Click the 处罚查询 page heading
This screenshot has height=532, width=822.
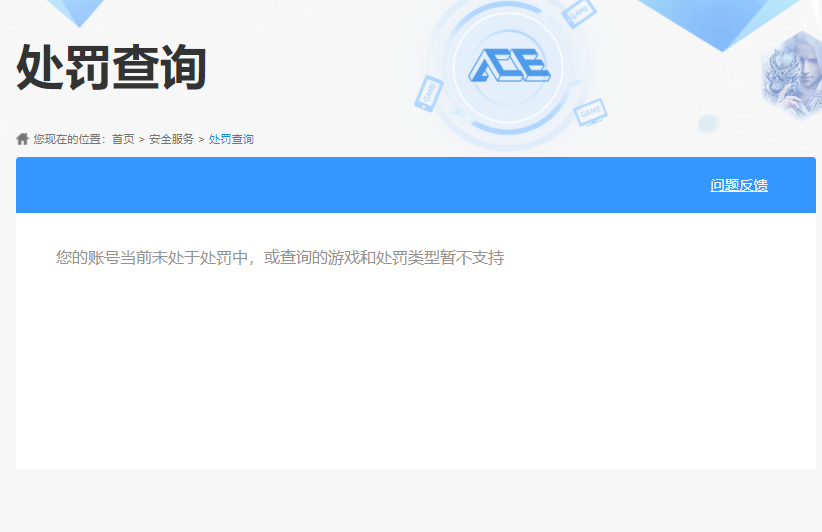pyautogui.click(x=111, y=67)
